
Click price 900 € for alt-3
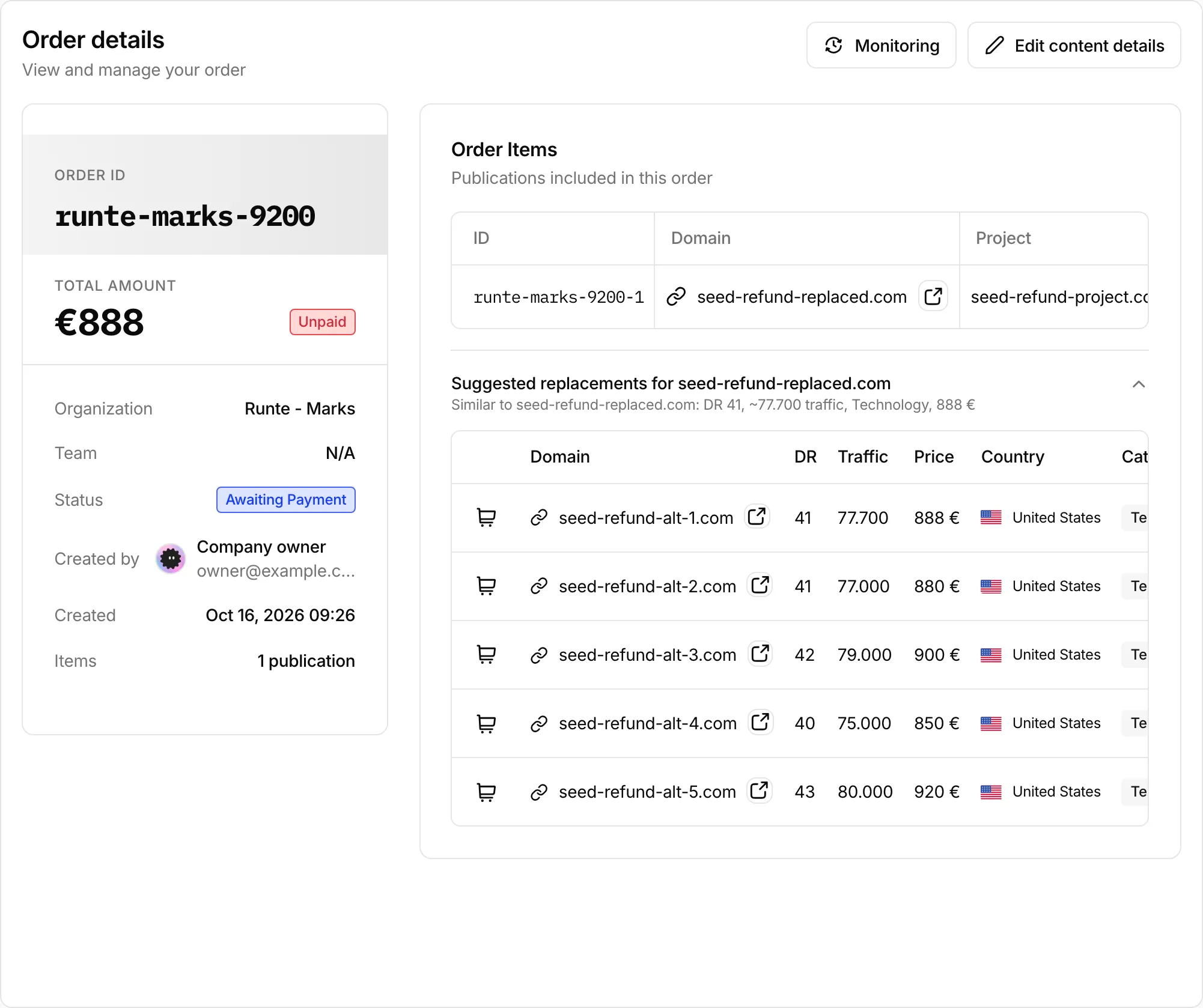(x=937, y=655)
